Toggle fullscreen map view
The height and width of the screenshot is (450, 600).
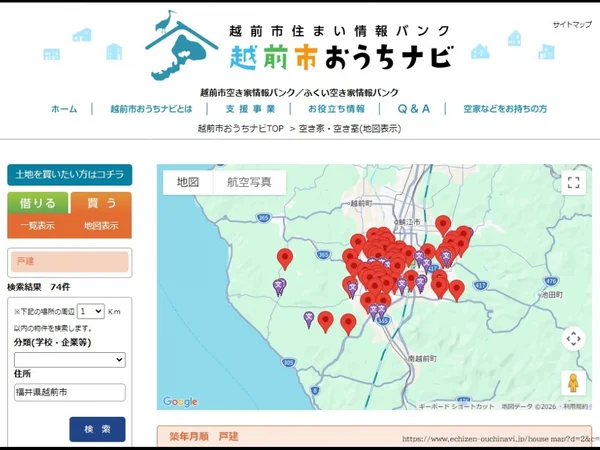pos(573,182)
